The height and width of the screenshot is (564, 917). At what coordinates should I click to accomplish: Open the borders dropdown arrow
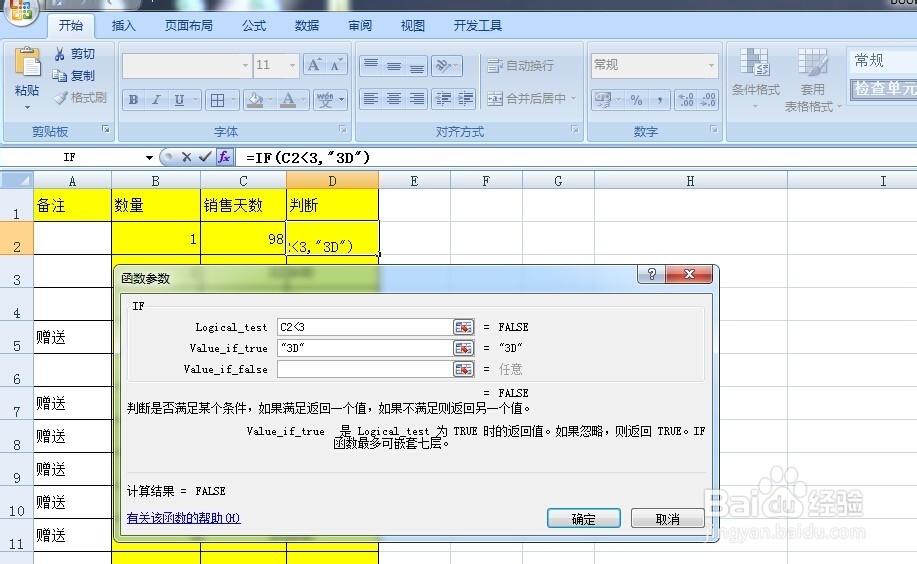[x=233, y=100]
